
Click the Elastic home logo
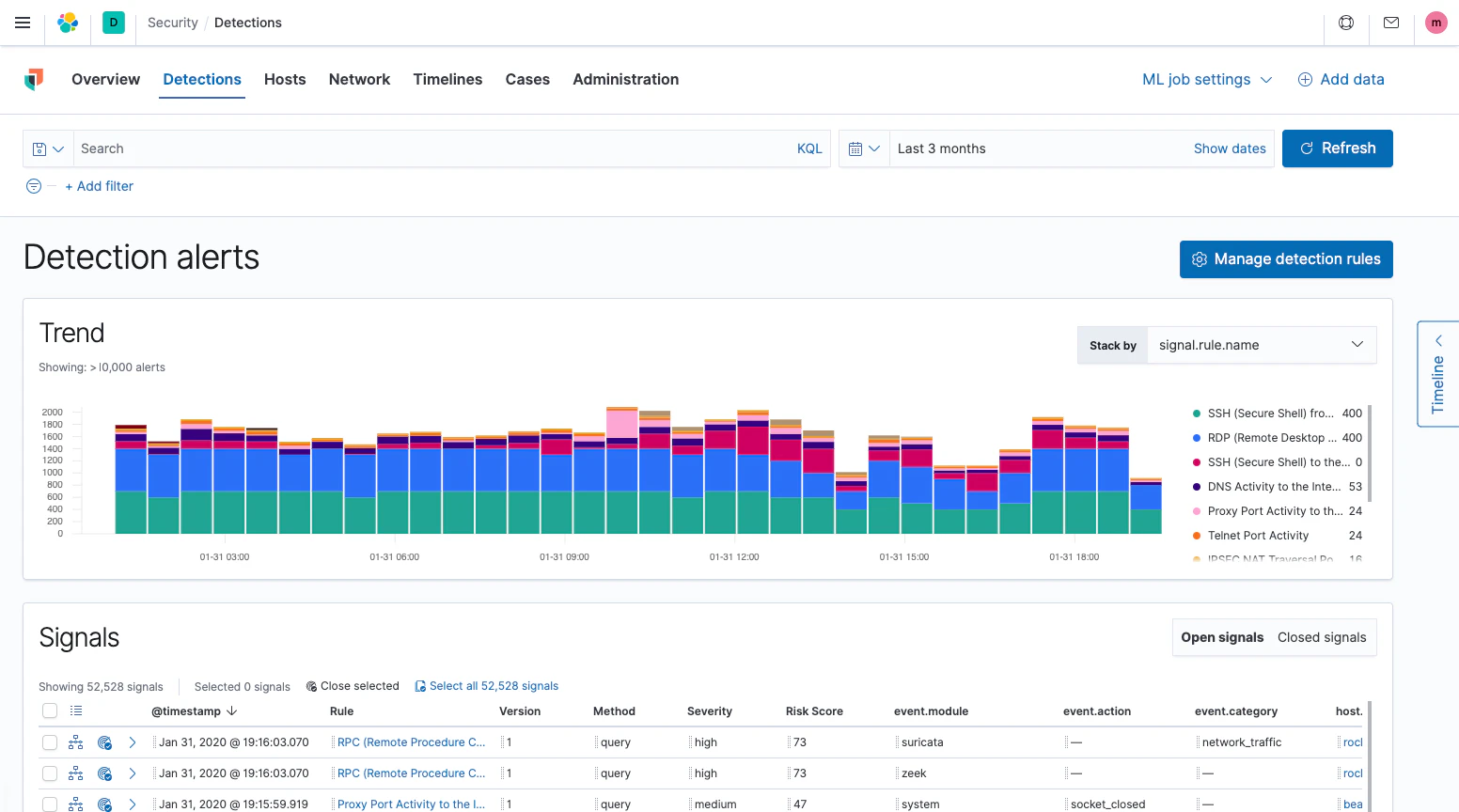[x=67, y=22]
